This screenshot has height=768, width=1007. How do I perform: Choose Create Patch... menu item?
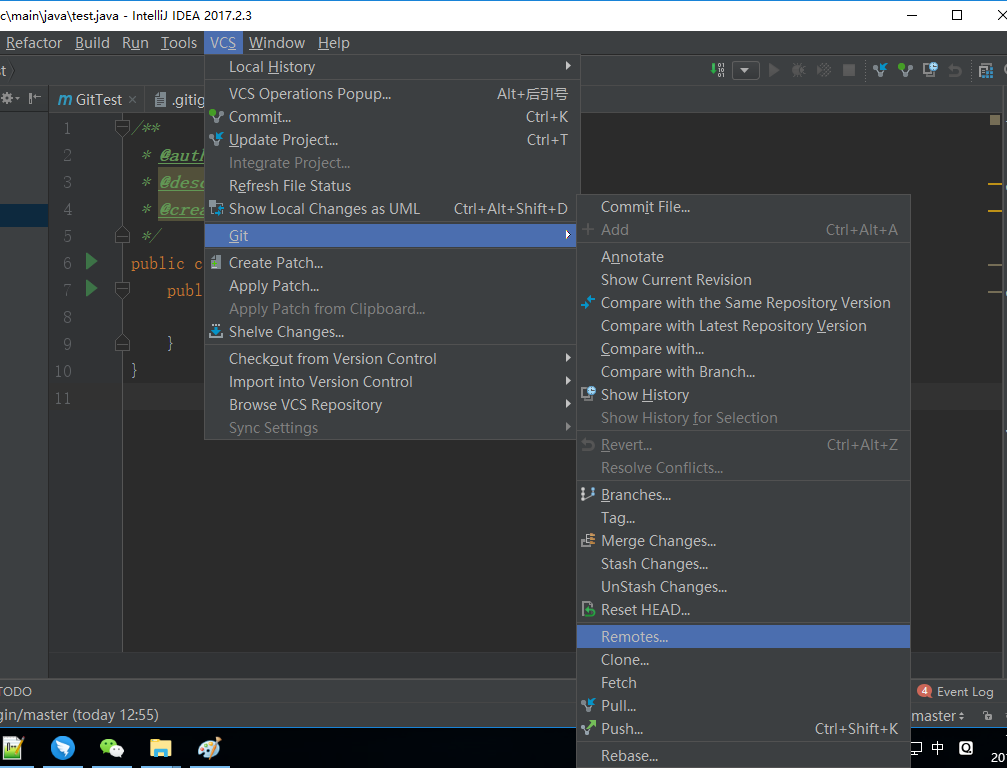coord(390,263)
